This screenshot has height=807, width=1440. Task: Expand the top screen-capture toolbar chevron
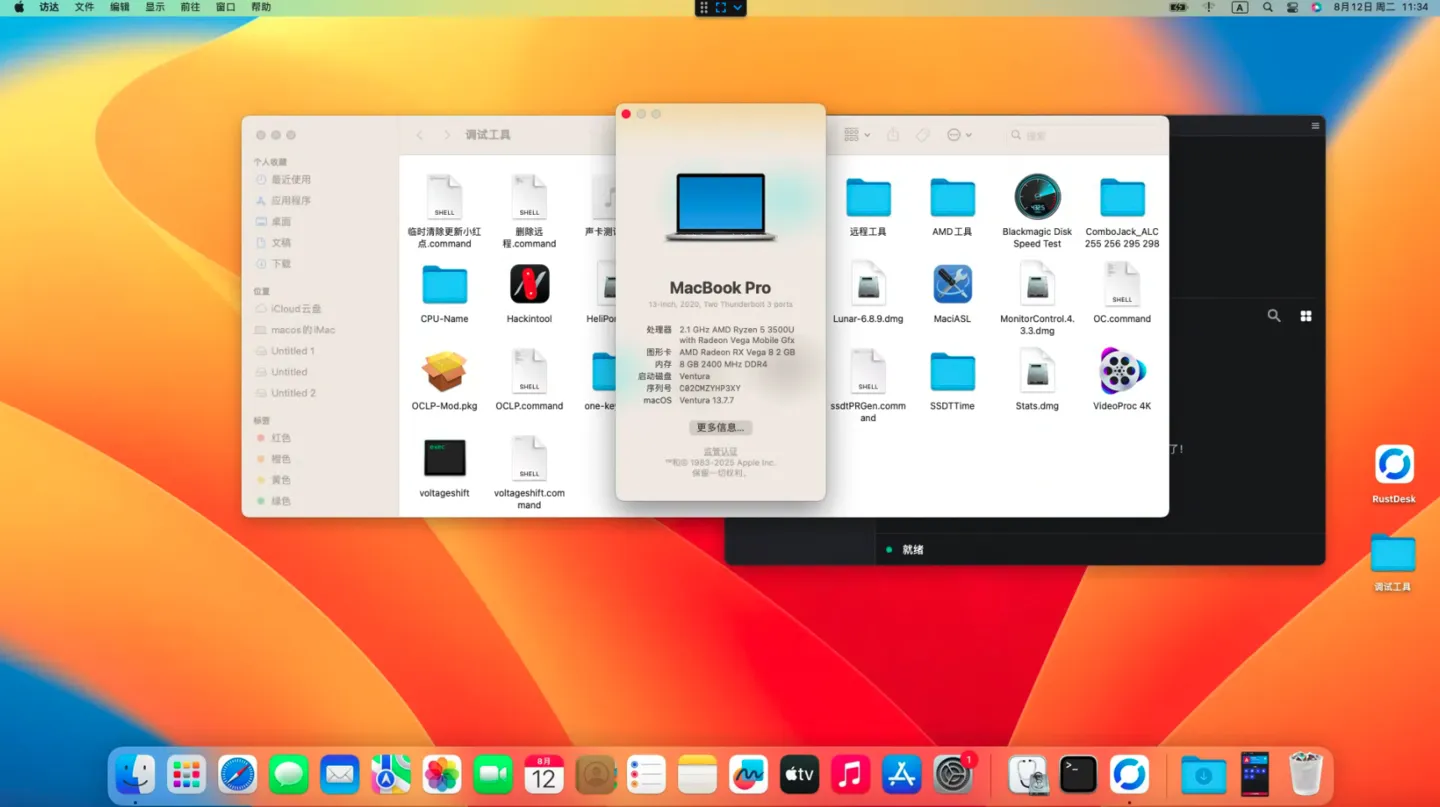pos(738,7)
